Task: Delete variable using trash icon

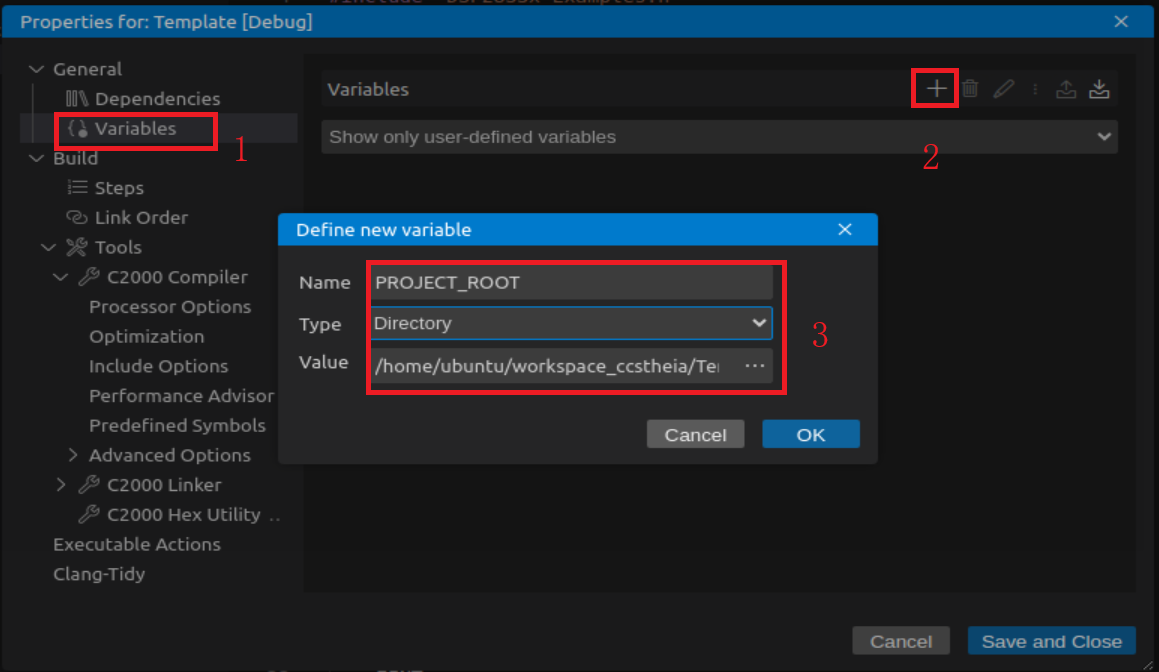Action: (971, 89)
